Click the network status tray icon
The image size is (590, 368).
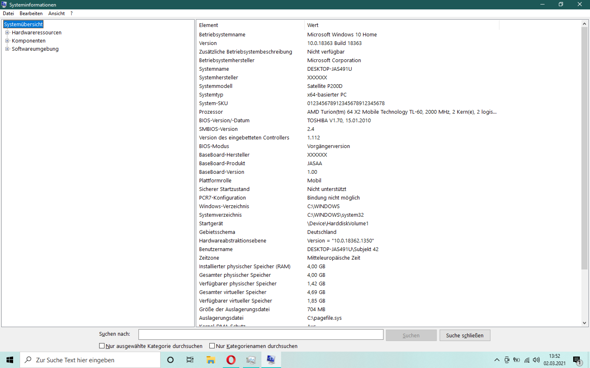[x=526, y=360]
